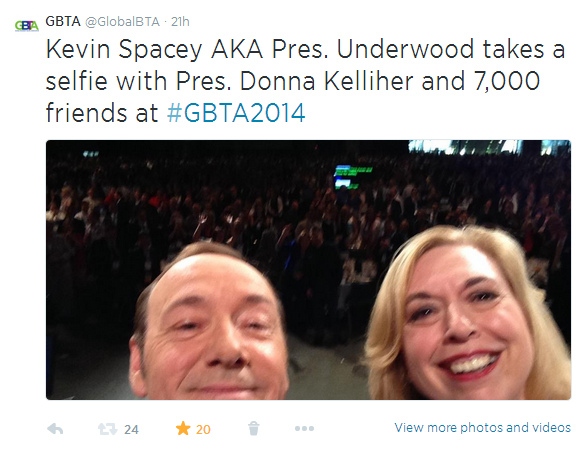Open the #GBTA2014 hashtag link
The image size is (585, 452).
tap(236, 113)
